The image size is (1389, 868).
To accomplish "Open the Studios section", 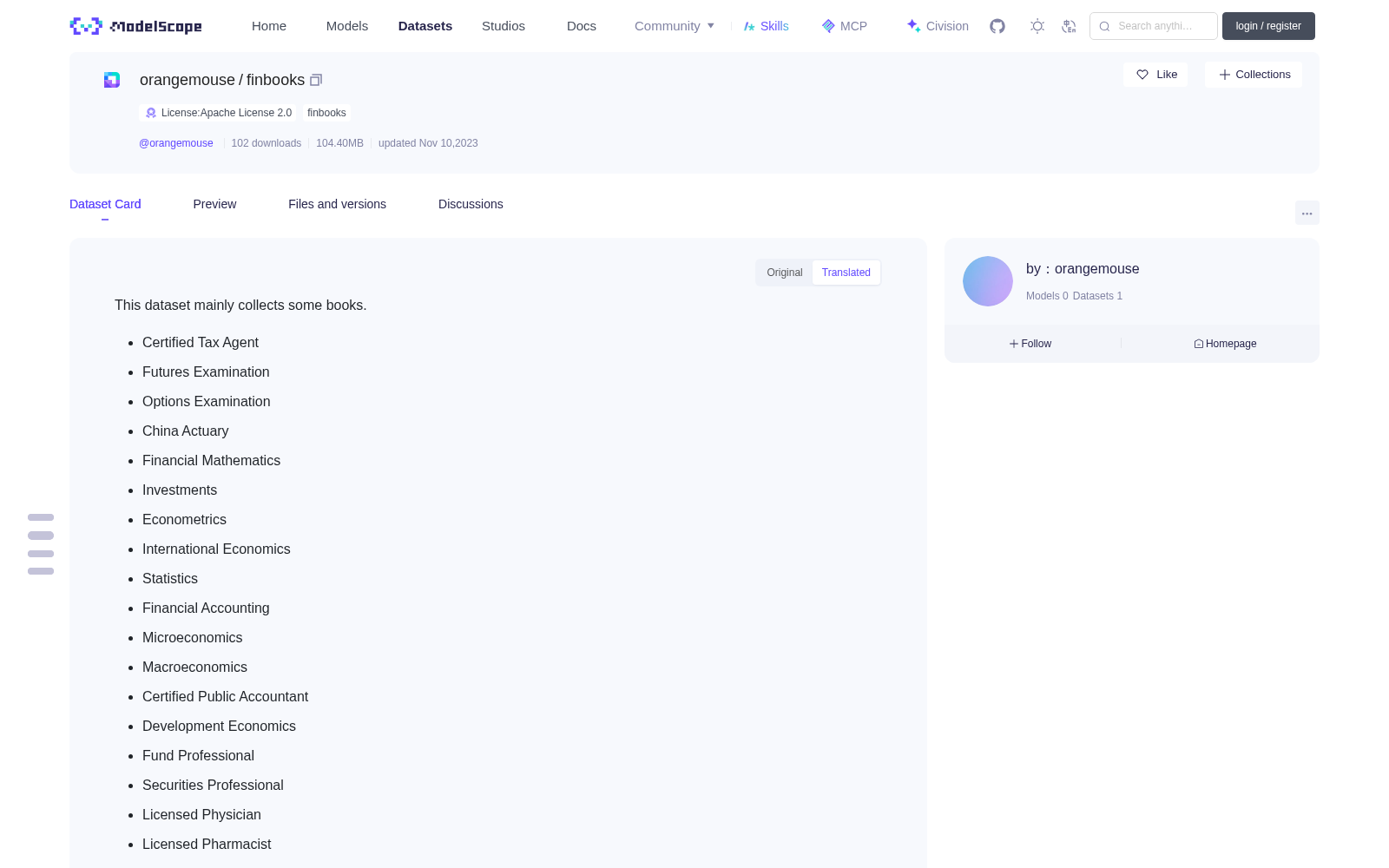I will click(504, 26).
